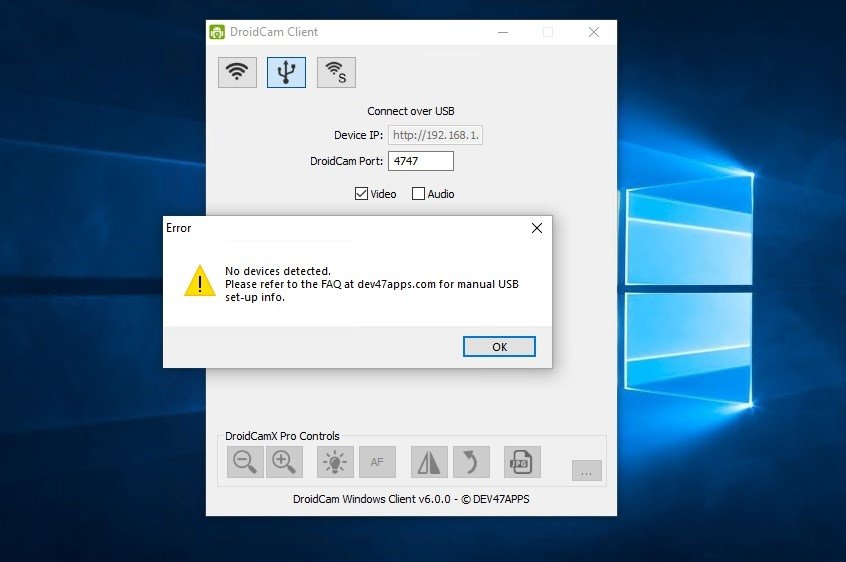Screen dimensions: 846x562
Task: Enable the Audio checkbox
Action: click(418, 194)
